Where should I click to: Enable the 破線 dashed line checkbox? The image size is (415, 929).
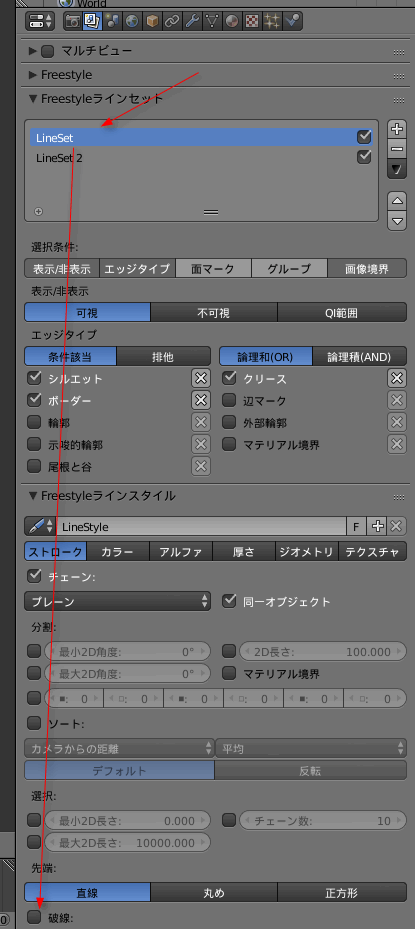[34, 917]
